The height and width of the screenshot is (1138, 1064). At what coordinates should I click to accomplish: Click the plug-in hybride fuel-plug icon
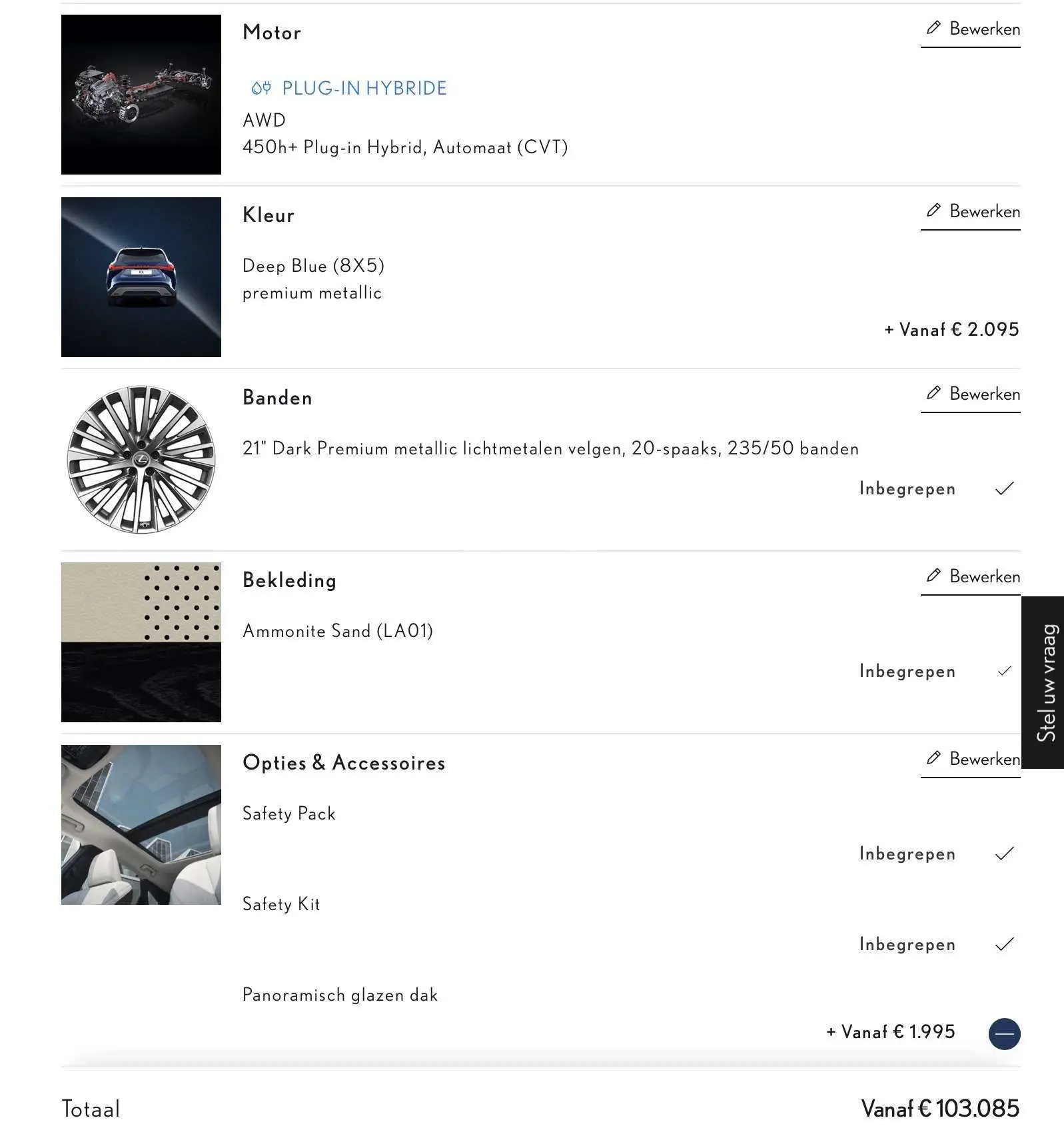point(261,88)
